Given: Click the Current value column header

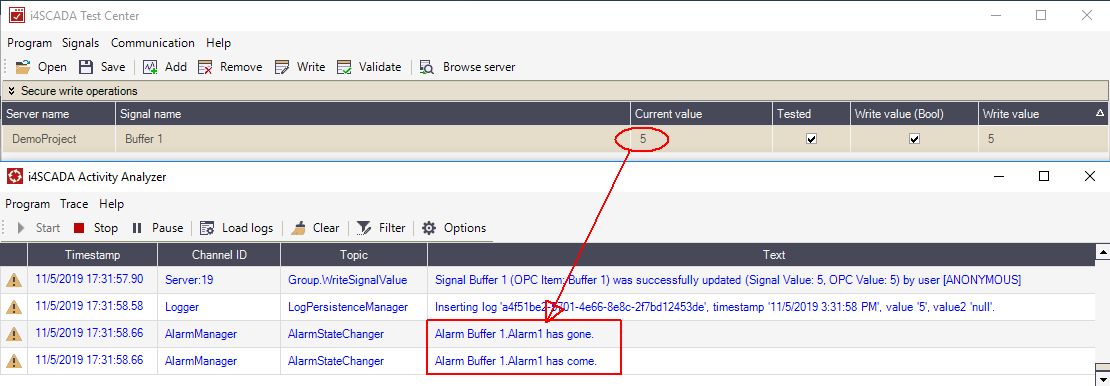Looking at the screenshot, I should 701,113.
